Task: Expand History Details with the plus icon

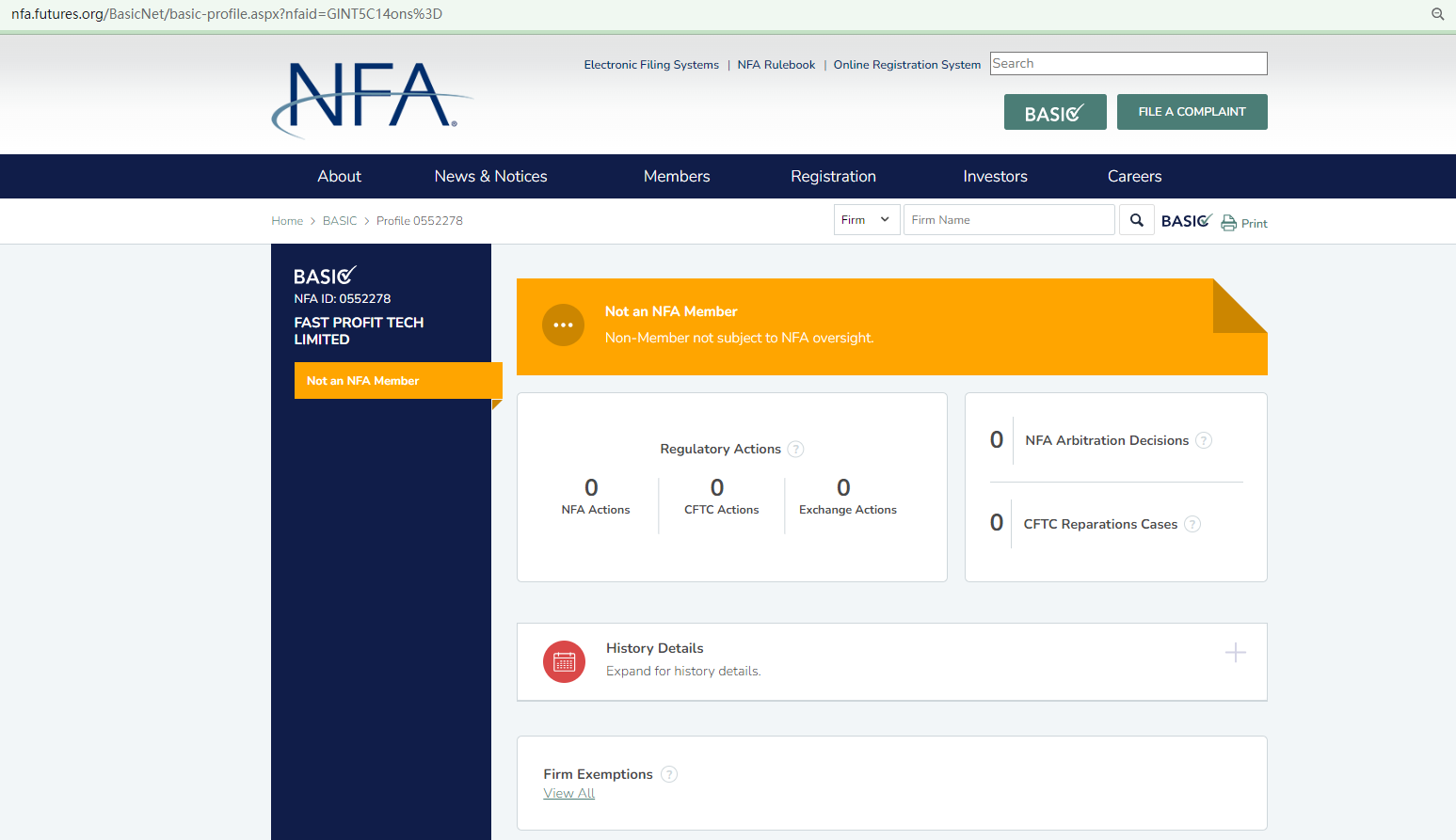Action: tap(1235, 653)
